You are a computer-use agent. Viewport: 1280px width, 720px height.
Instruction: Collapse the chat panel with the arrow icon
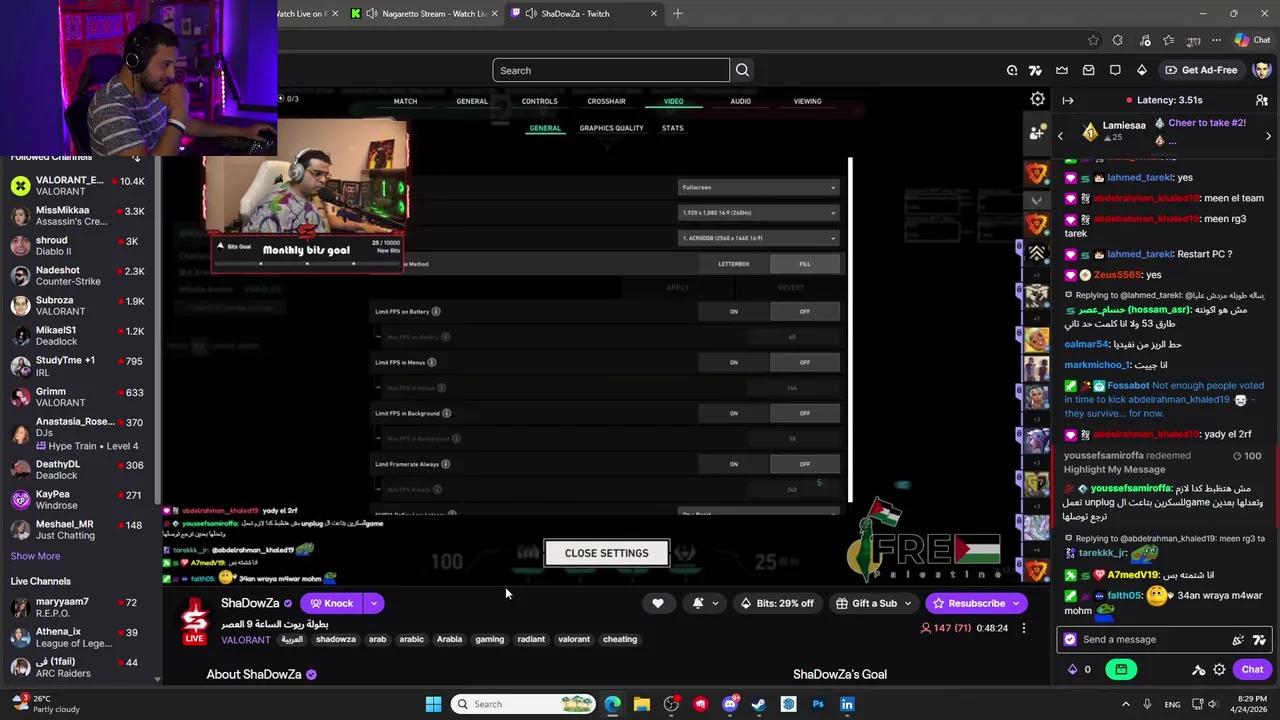pos(1068,100)
